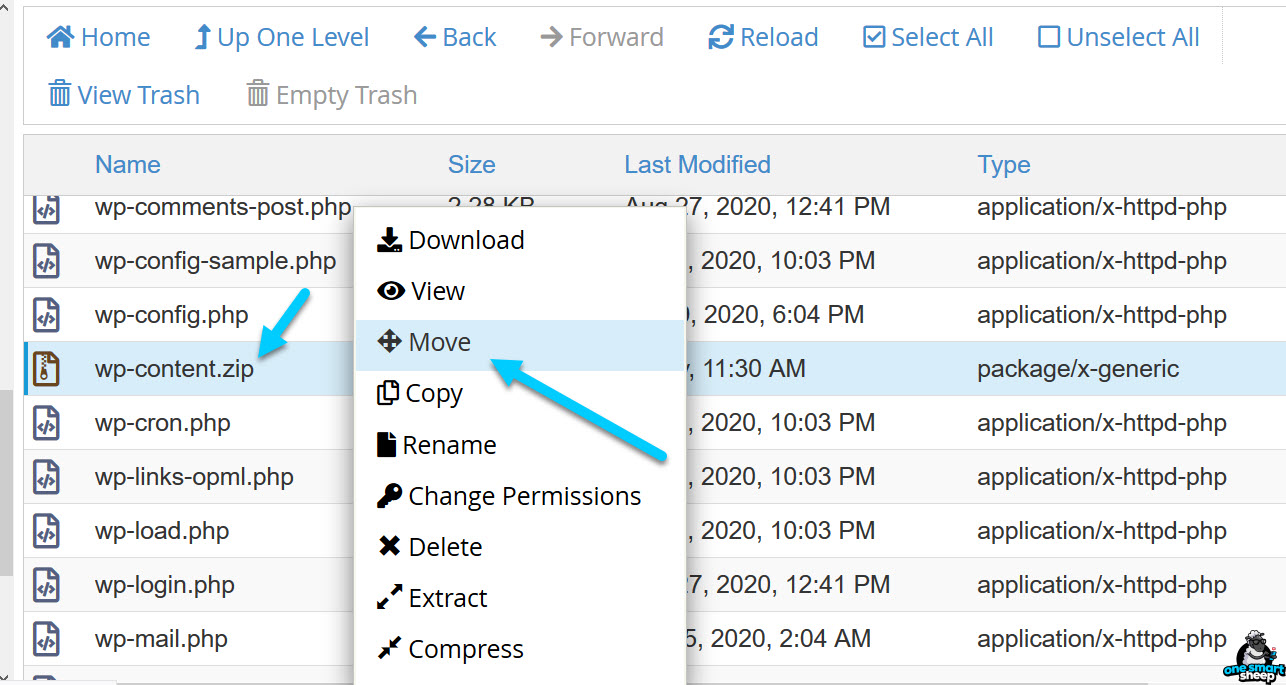Select file name wp-config-sample.php

[x=215, y=261]
